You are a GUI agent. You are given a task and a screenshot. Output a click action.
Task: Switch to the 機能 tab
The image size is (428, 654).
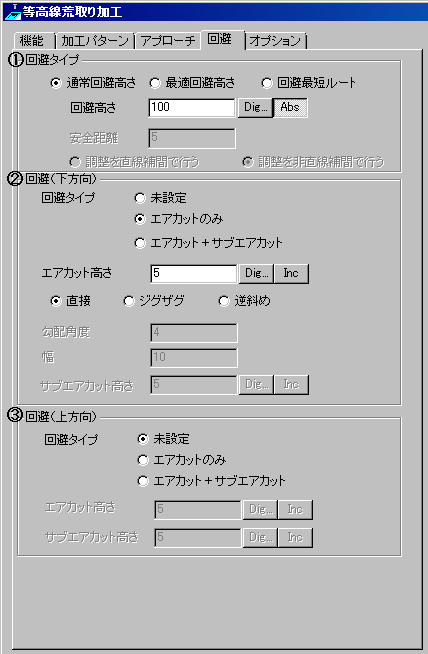pyautogui.click(x=33, y=41)
